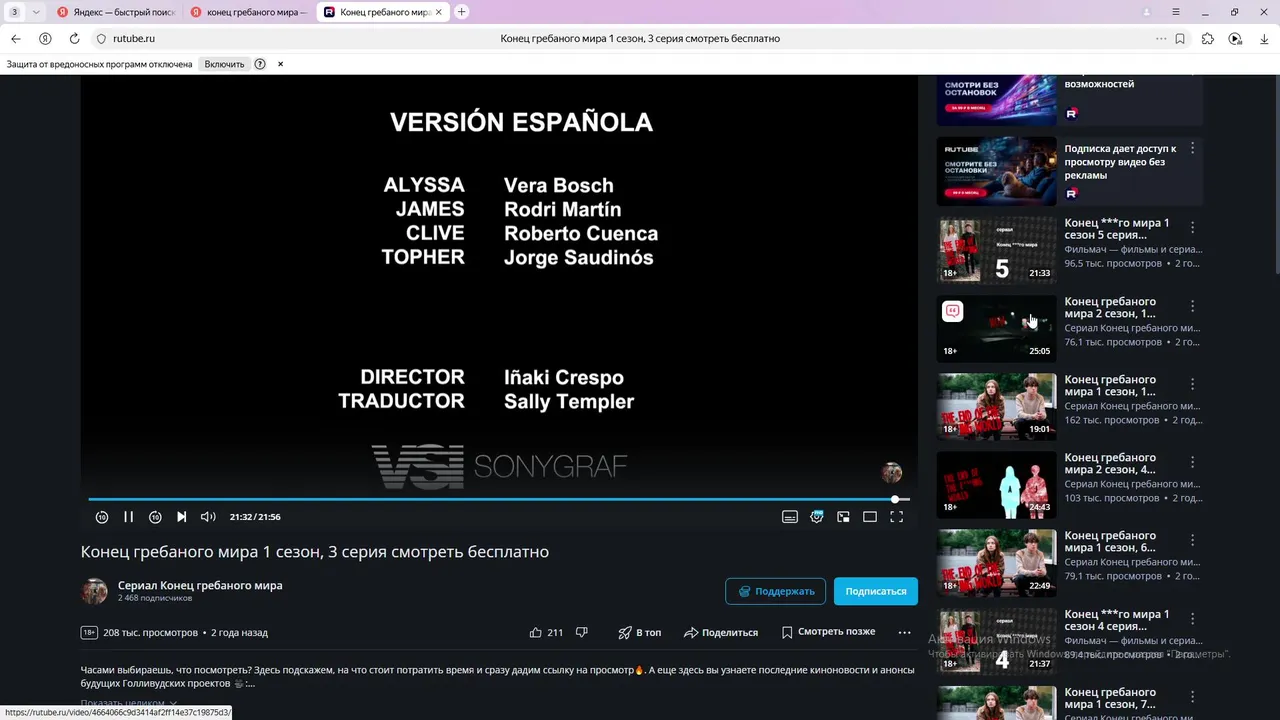The image size is (1280, 720).
Task: Expand tab list dropdown chevron
Action: click(x=36, y=12)
